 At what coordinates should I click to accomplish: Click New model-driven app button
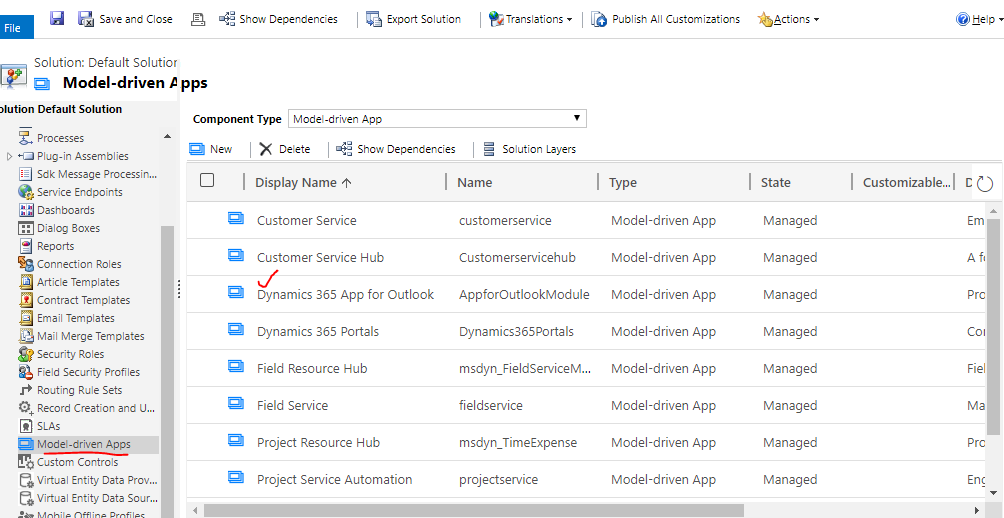point(211,149)
